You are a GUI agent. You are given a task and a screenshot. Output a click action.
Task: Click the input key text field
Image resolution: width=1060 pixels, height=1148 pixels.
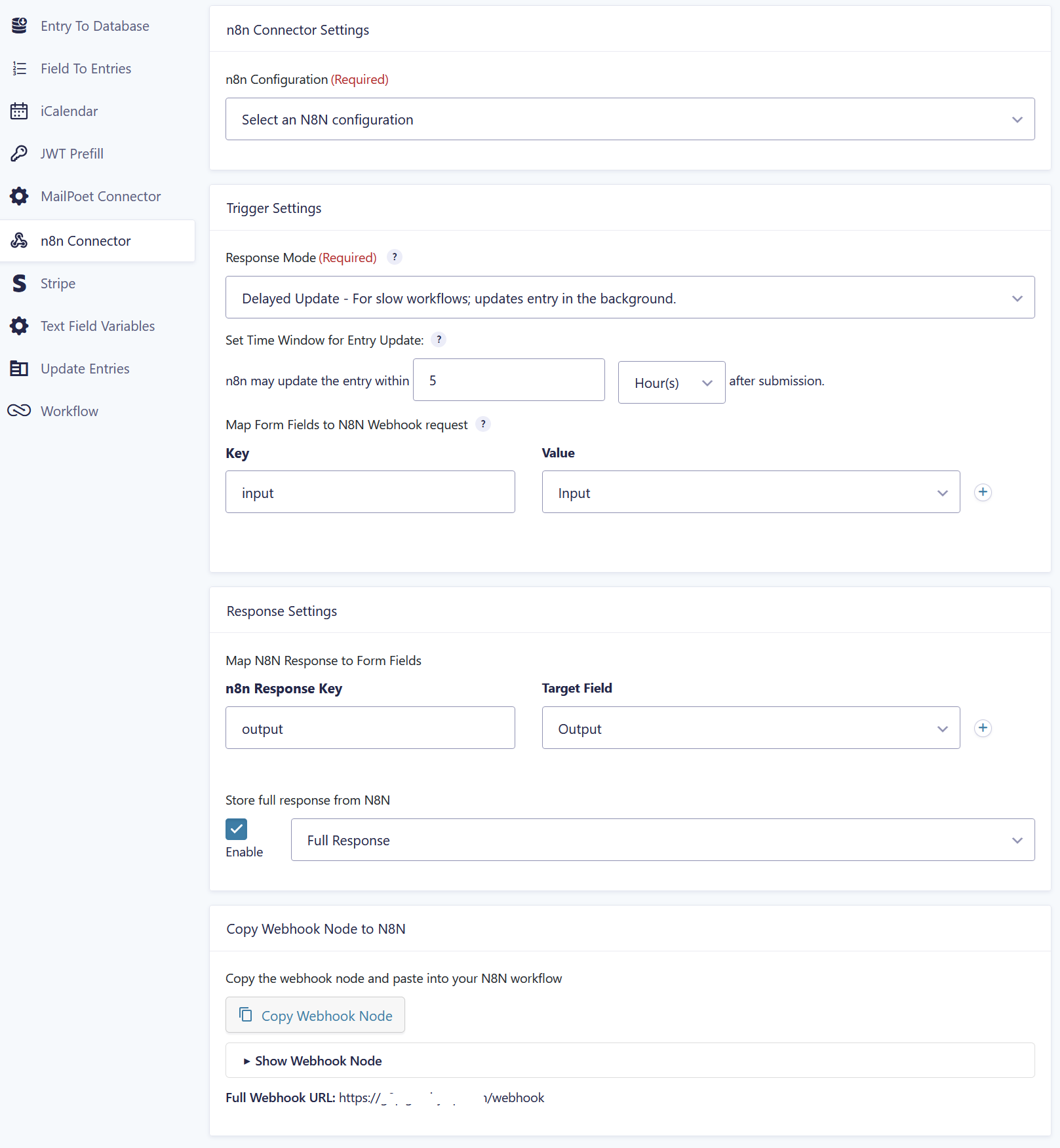coord(370,492)
